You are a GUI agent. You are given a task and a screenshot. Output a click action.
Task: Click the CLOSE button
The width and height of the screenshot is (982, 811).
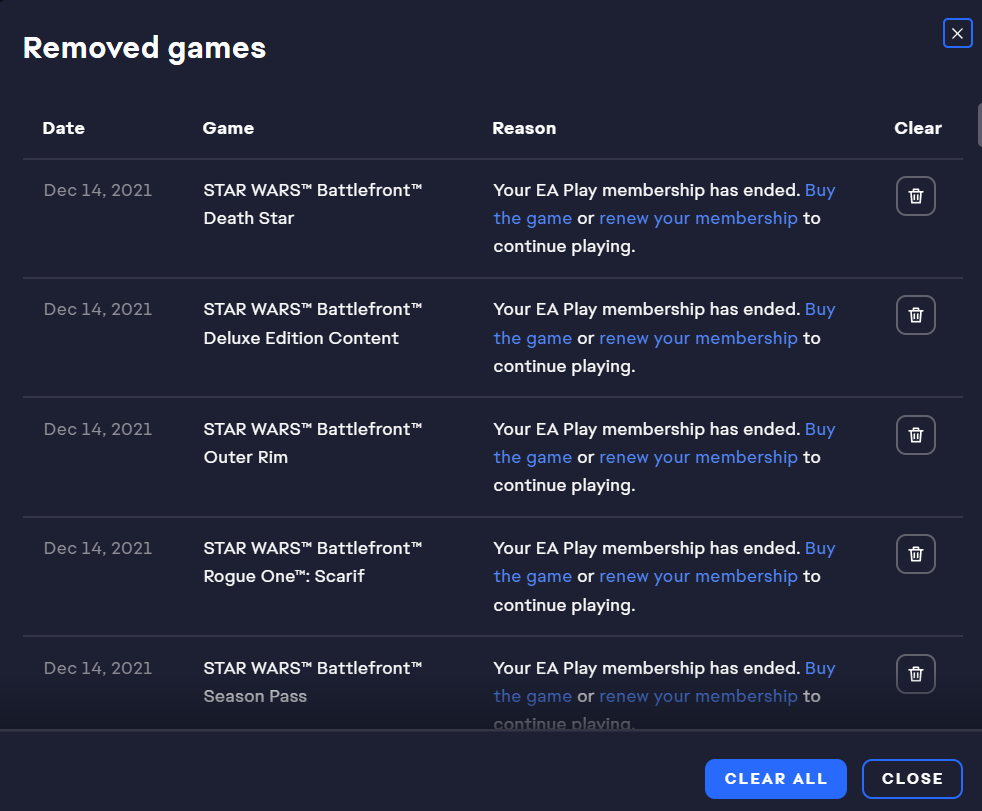pos(911,779)
